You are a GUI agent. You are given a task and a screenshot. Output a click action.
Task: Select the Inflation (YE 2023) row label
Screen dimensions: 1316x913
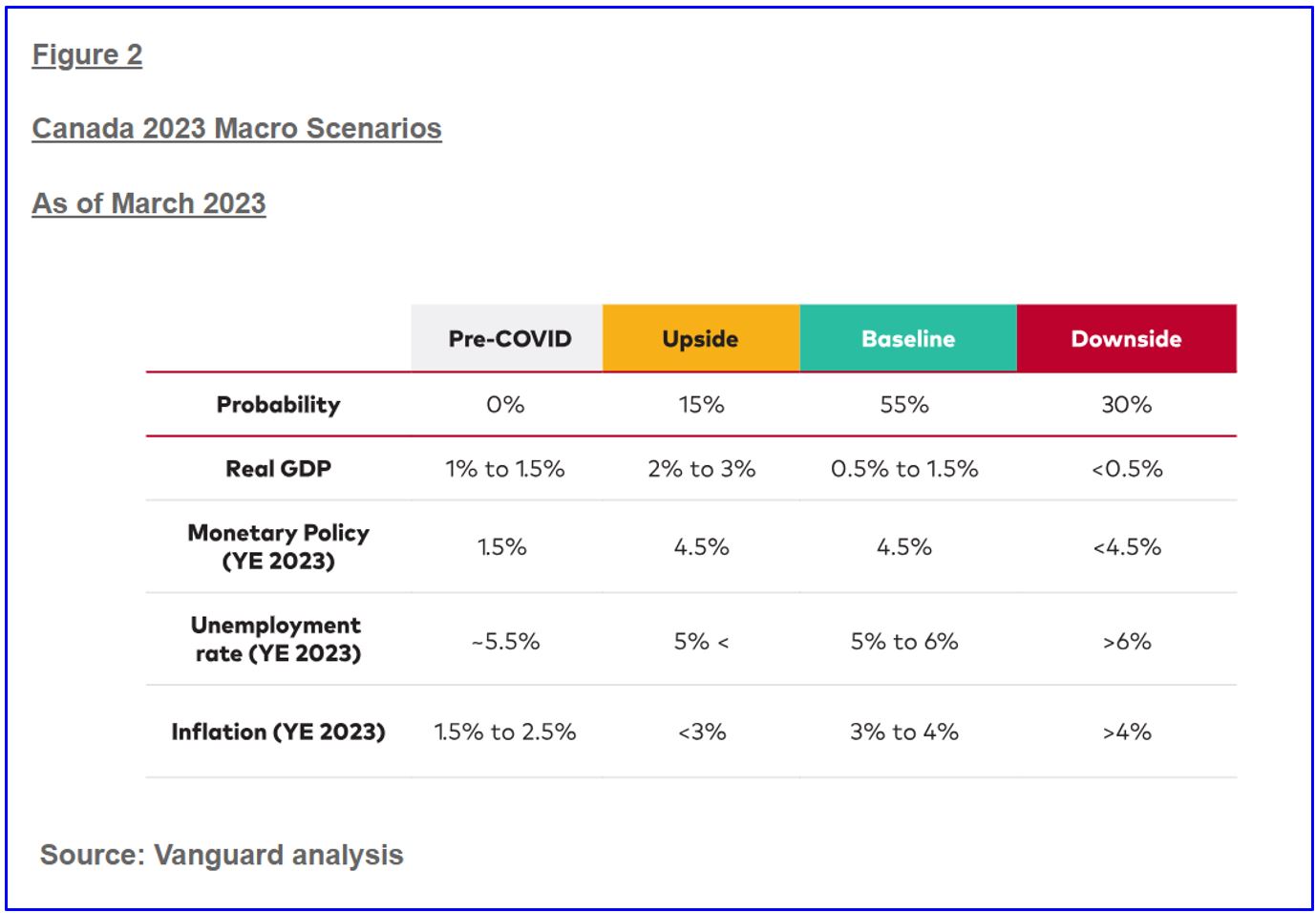[x=278, y=733]
